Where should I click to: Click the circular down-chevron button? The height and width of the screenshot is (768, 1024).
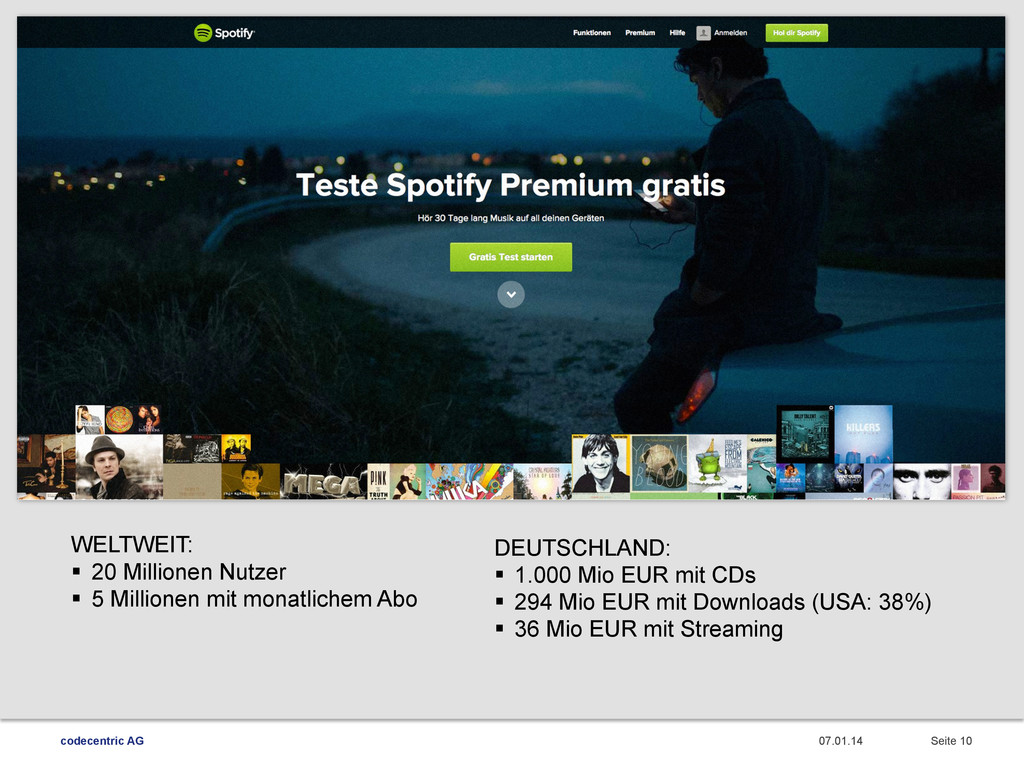pyautogui.click(x=511, y=295)
